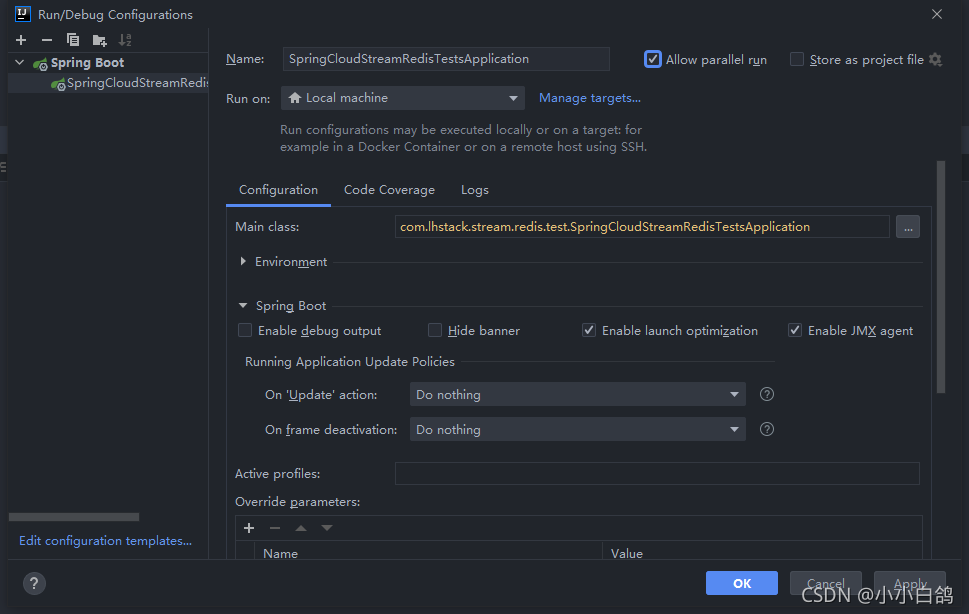Open help for On 'Update' action
This screenshot has height=614, width=969.
pyautogui.click(x=767, y=394)
